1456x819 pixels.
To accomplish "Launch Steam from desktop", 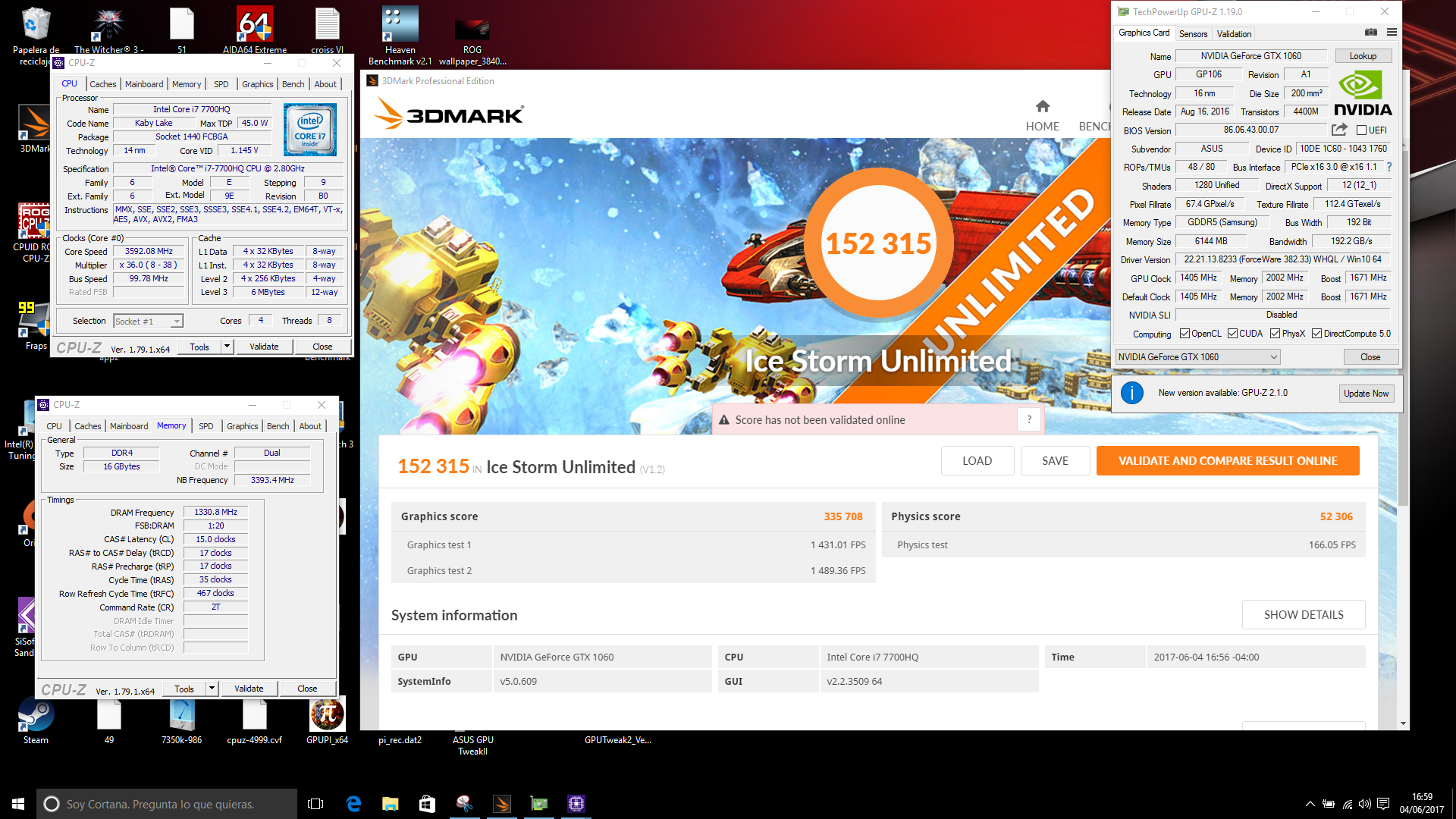I will (36, 720).
